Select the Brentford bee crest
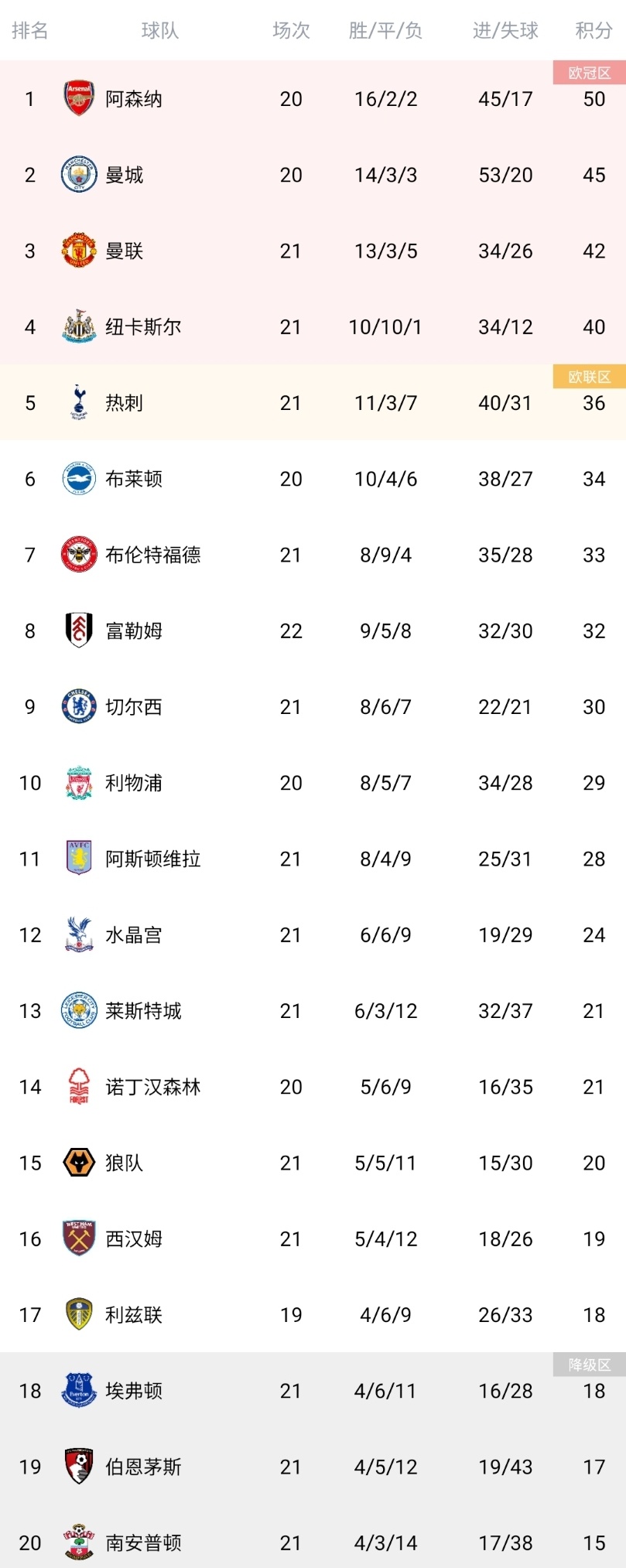 coord(78,555)
